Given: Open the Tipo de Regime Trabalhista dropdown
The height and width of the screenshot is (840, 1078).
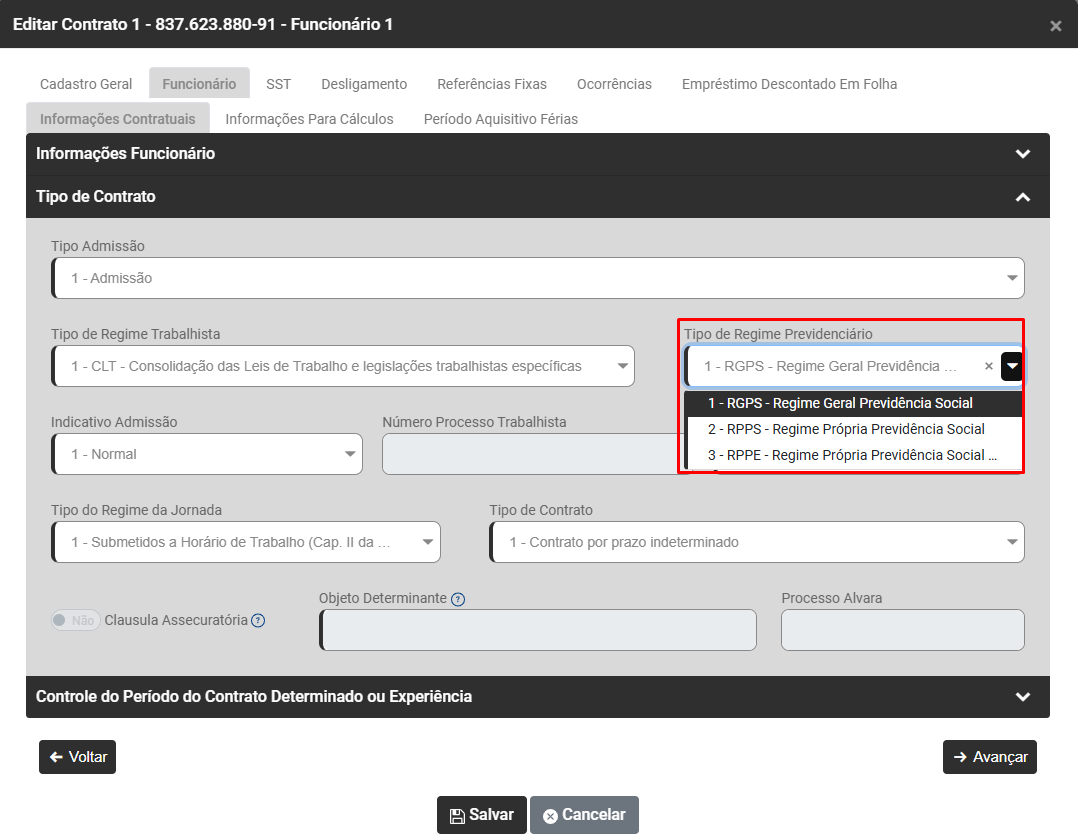Looking at the screenshot, I should 343,366.
